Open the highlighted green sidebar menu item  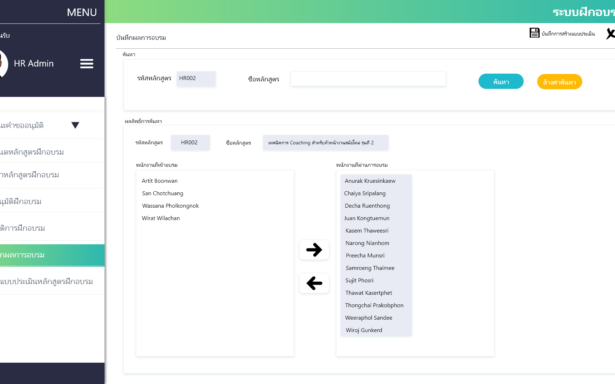(52, 255)
